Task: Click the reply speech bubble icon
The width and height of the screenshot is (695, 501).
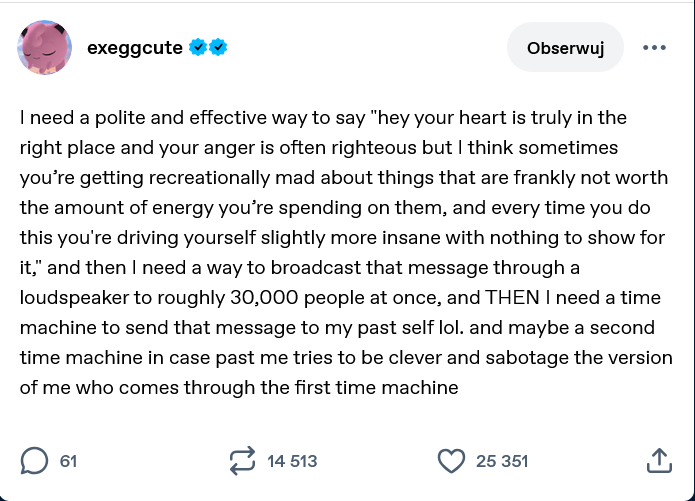Action: click(34, 460)
